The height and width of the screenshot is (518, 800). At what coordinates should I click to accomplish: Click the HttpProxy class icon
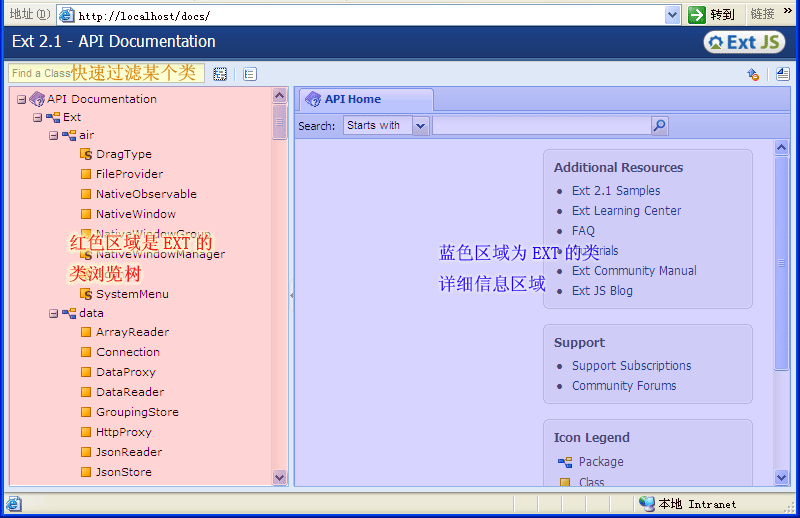click(86, 432)
